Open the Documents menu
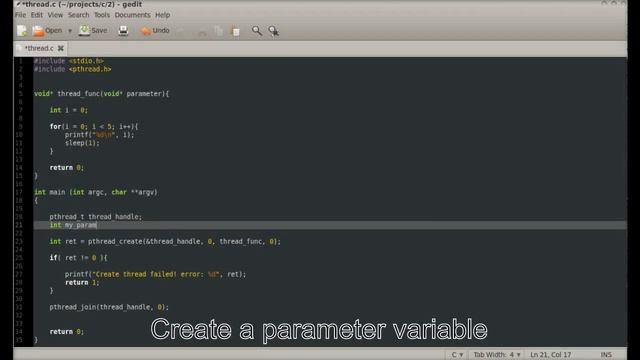Image resolution: width=640 pixels, height=360 pixels. pyautogui.click(x=132, y=15)
